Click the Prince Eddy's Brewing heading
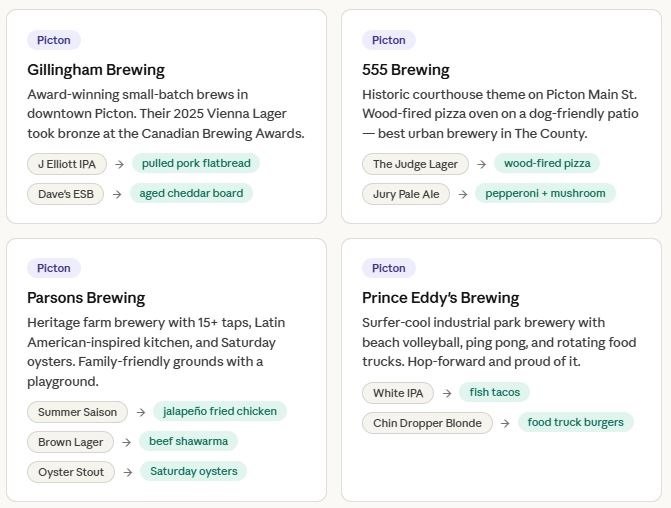 coord(440,298)
